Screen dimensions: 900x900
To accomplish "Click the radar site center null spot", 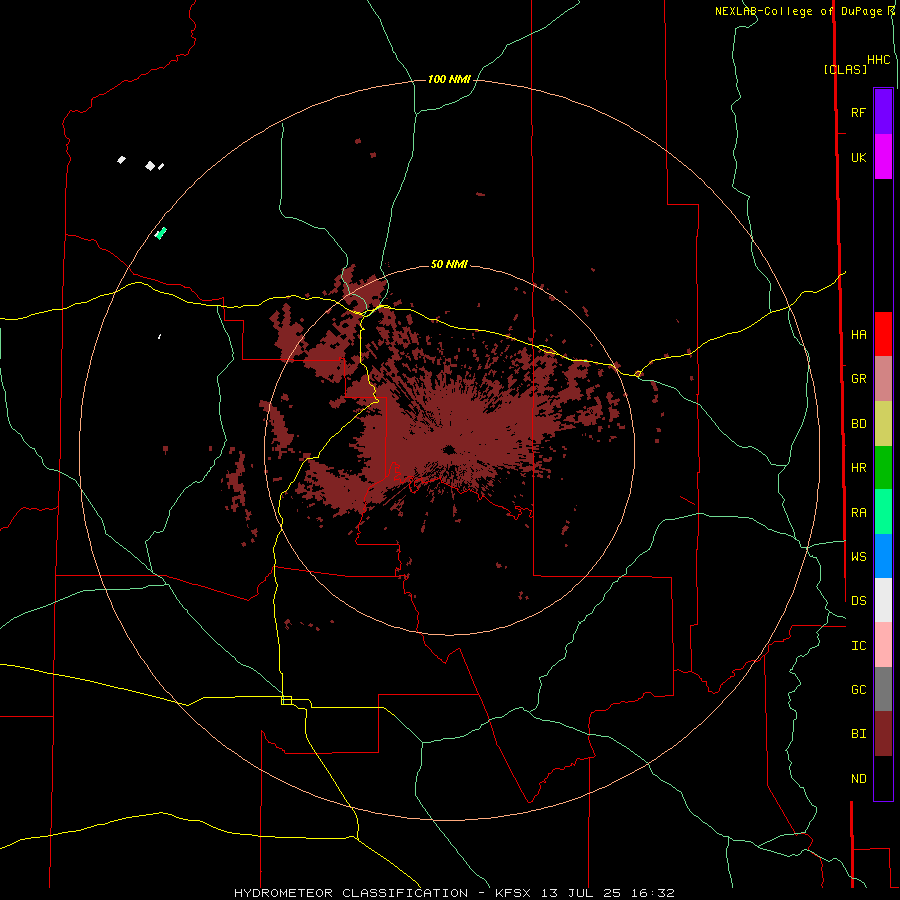I will pos(449,449).
